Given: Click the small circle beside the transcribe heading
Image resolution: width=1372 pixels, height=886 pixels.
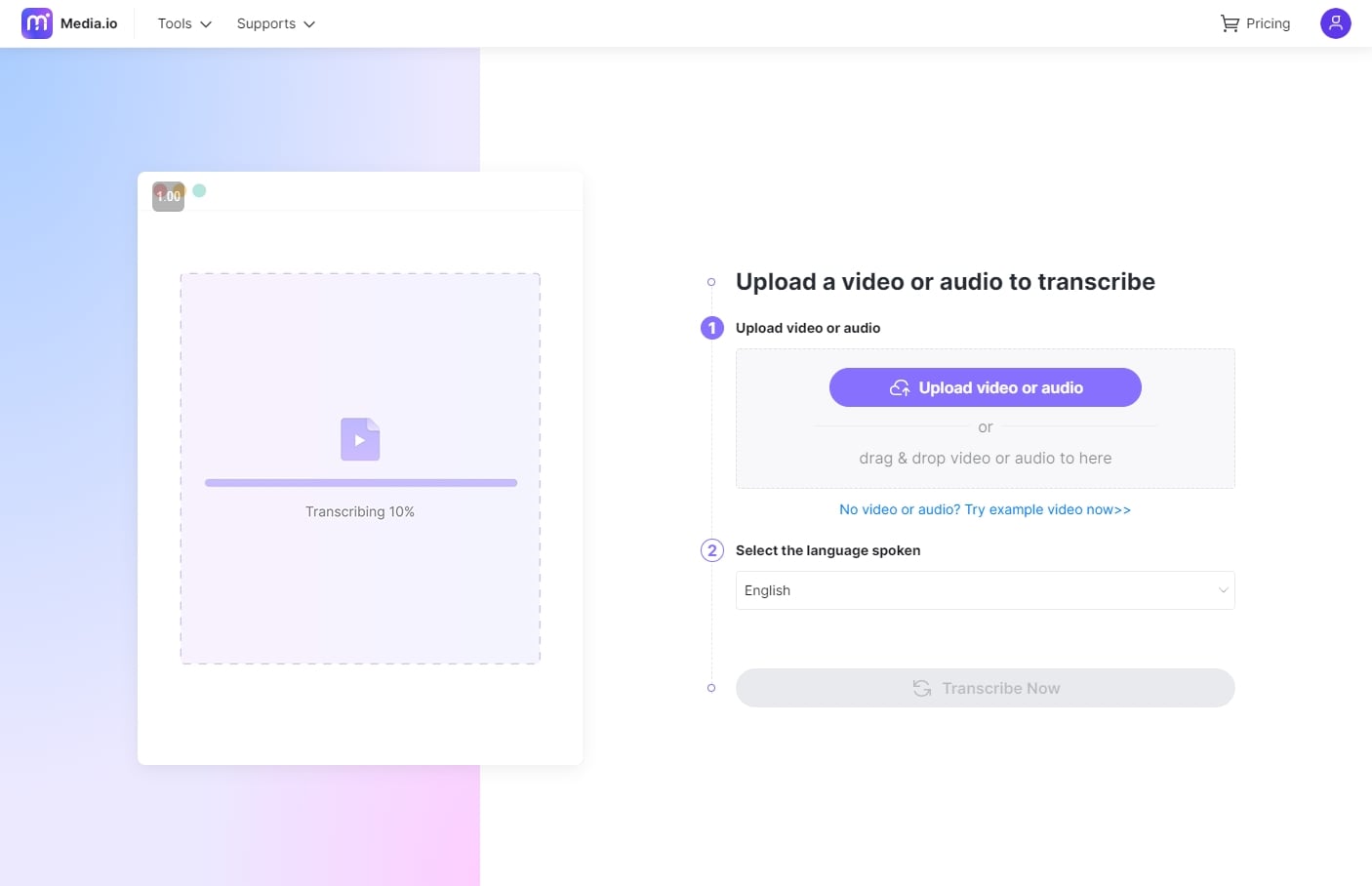Looking at the screenshot, I should [710, 282].
